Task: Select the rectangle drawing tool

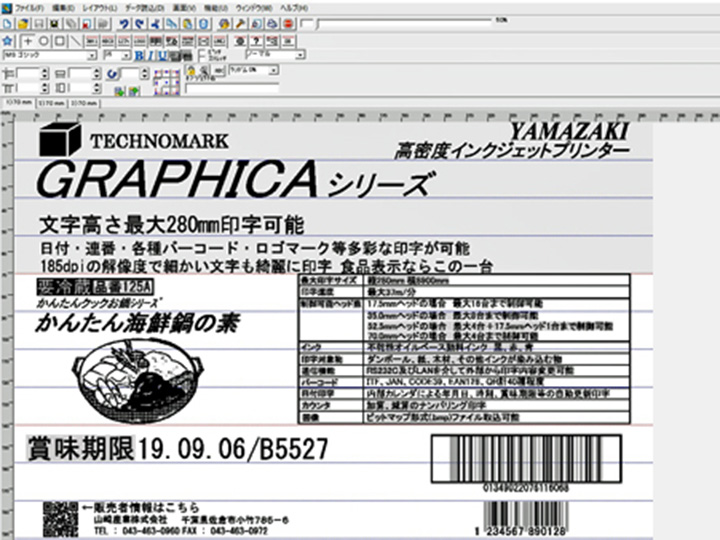Action: [x=60, y=41]
